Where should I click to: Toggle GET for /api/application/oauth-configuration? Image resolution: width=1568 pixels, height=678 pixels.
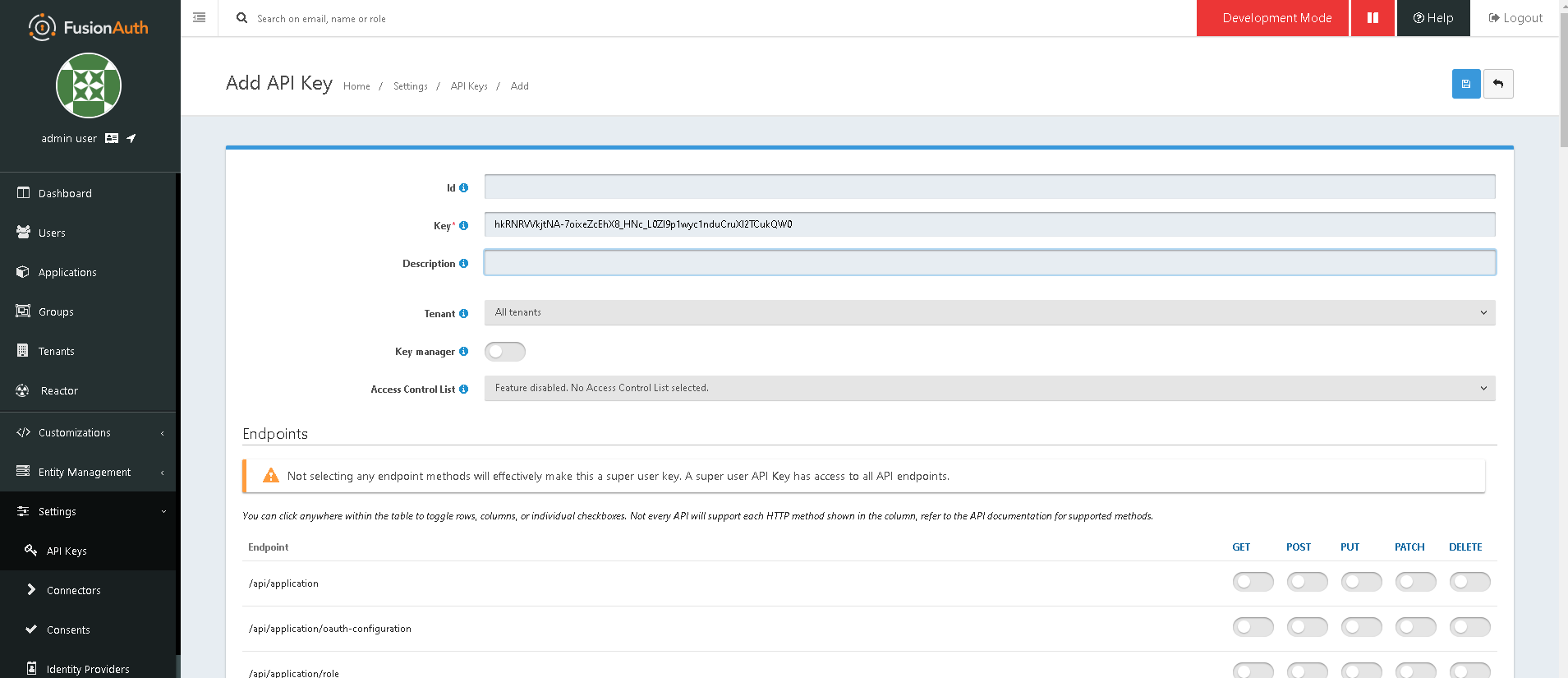click(x=1253, y=627)
